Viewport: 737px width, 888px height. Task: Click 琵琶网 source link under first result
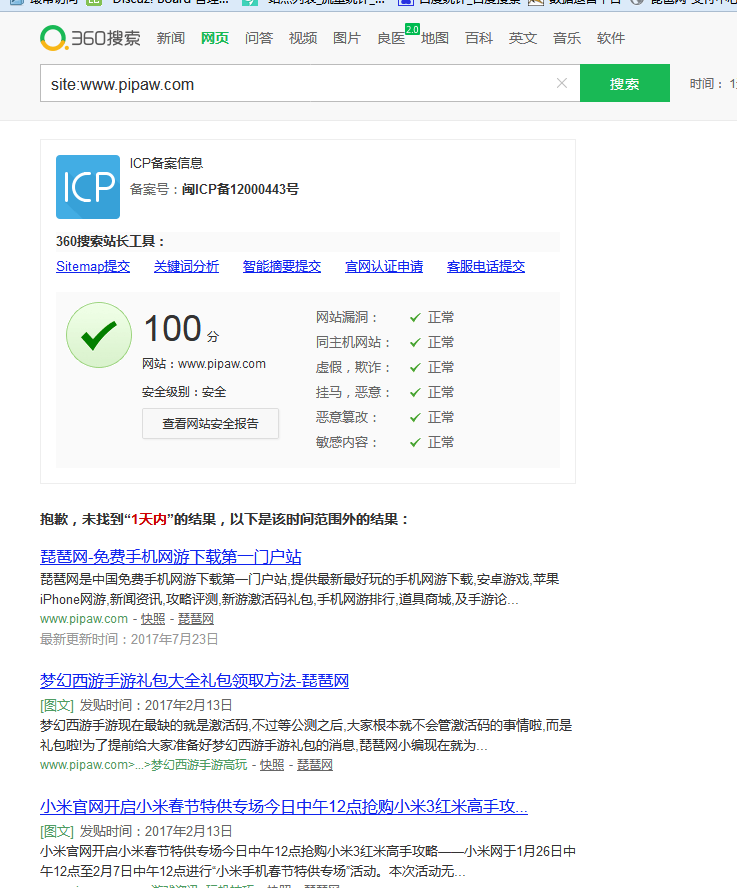[196, 619]
